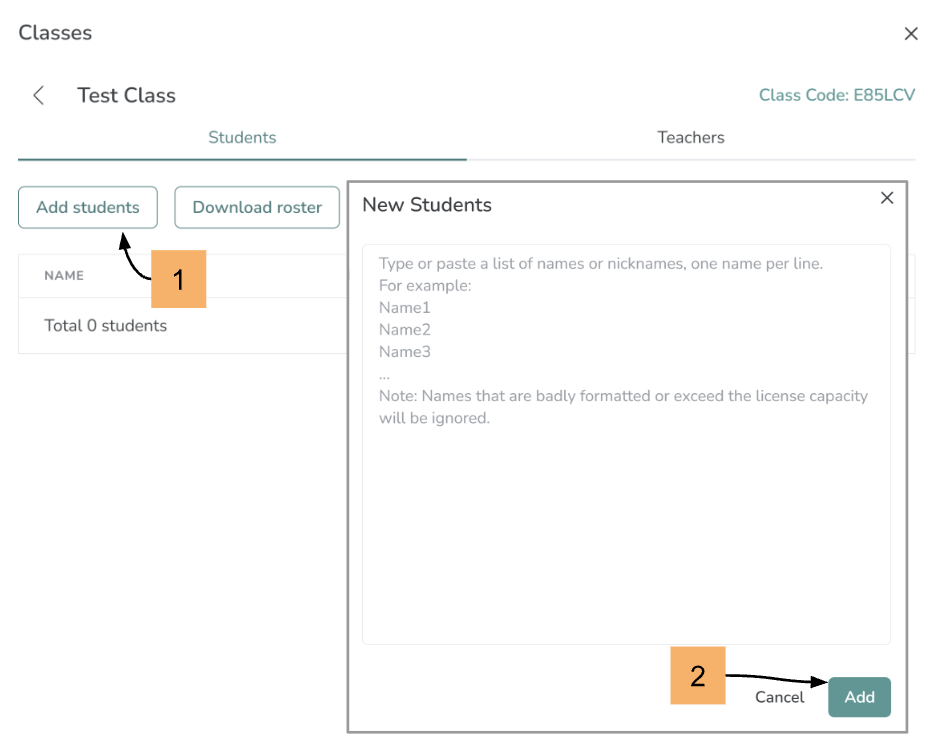Click the New Students dialog title
936x751 pixels.
[x=427, y=205]
